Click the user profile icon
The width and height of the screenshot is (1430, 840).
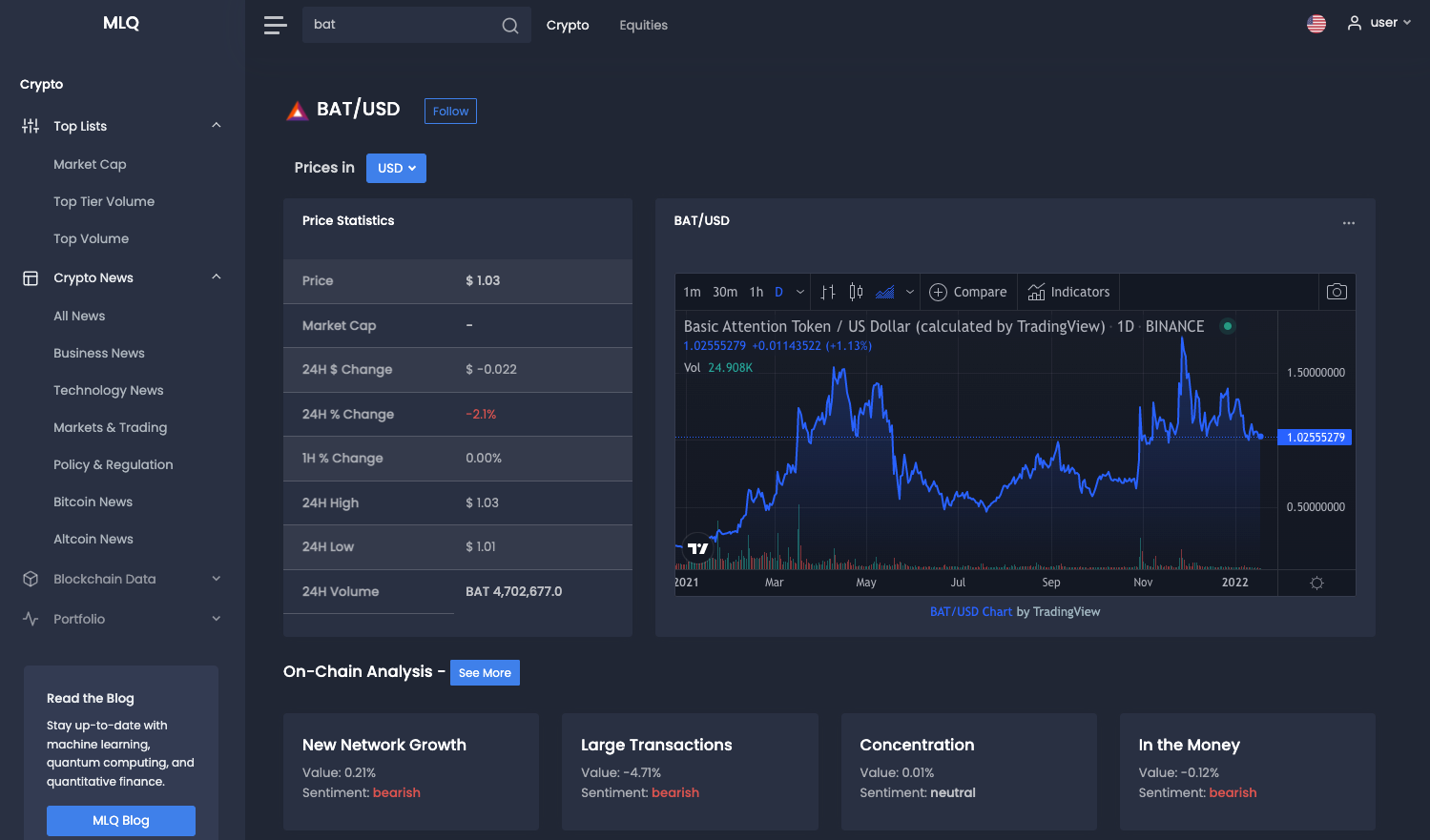1354,23
